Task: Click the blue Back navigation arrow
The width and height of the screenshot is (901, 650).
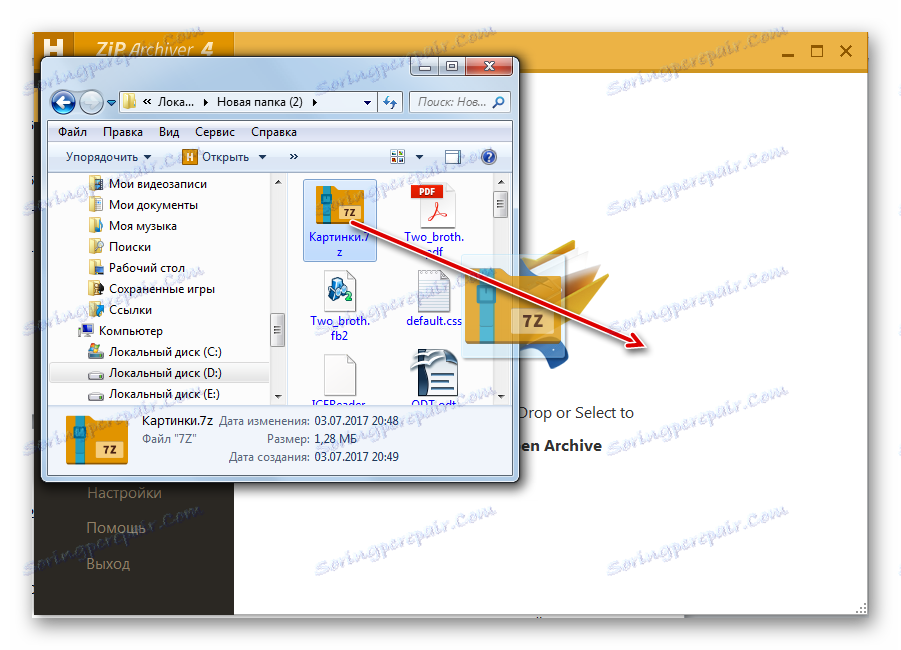Action: [x=63, y=103]
